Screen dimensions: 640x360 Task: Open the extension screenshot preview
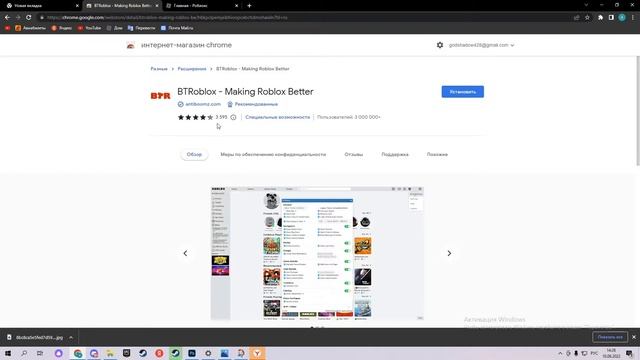[x=317, y=253]
